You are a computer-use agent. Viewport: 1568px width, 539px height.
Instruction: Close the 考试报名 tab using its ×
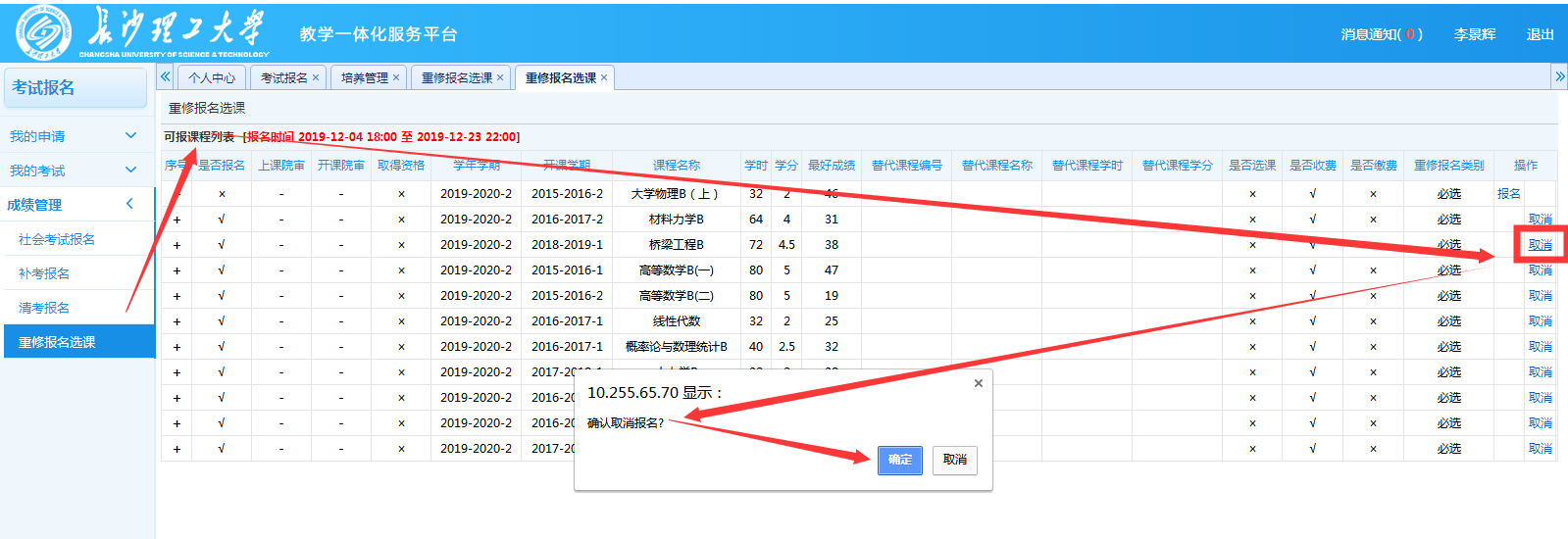click(316, 78)
